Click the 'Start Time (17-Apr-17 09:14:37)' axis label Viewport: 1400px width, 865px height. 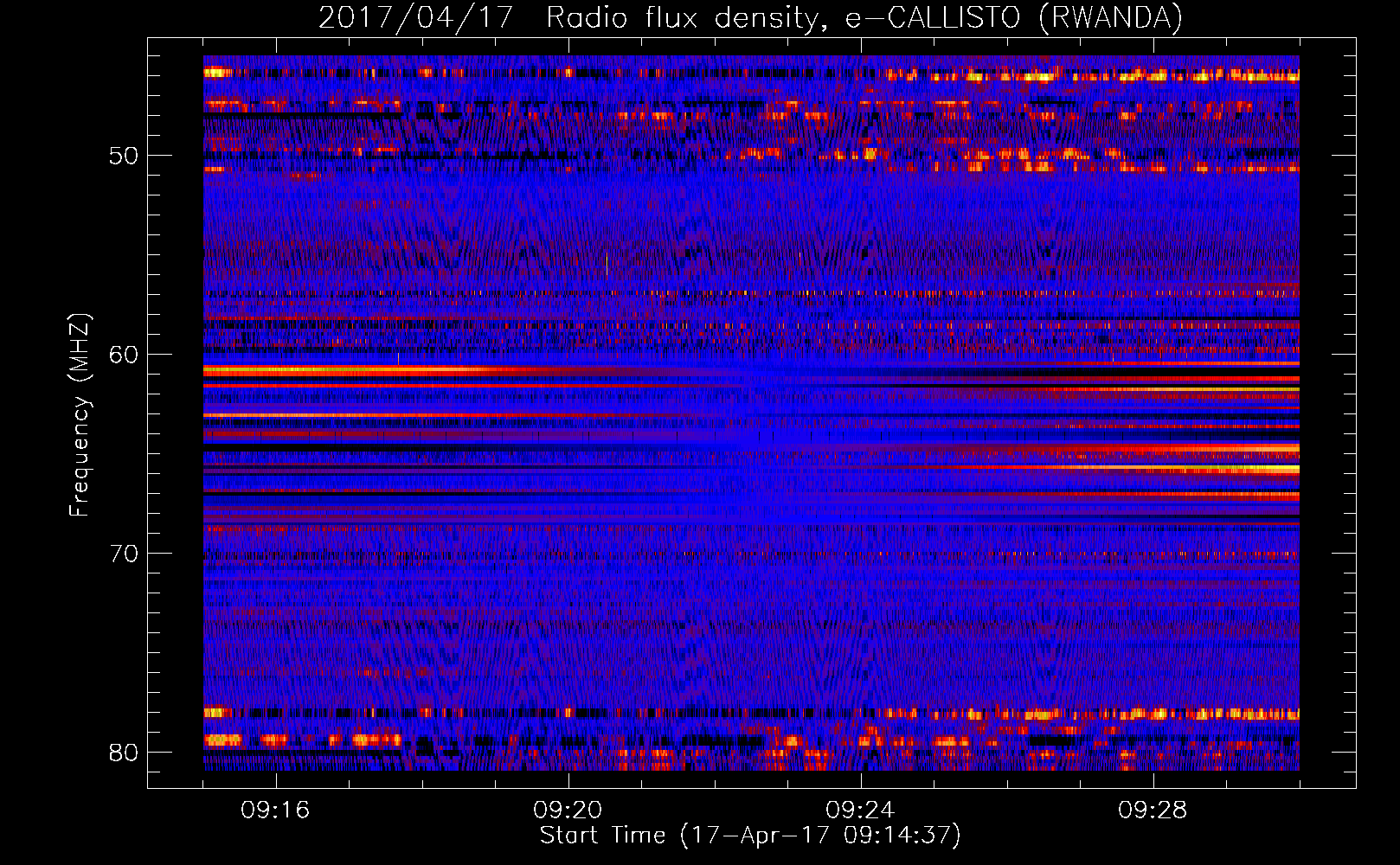tap(750, 836)
